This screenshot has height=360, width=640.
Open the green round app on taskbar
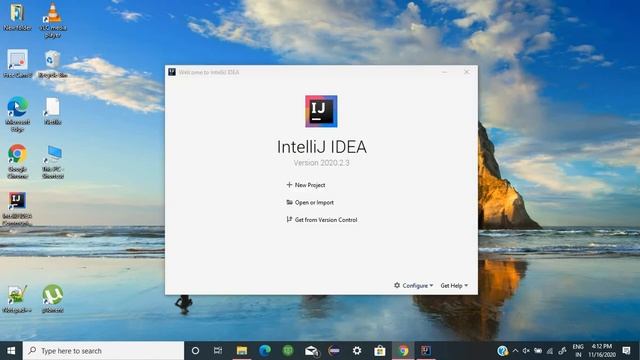[x=288, y=351]
